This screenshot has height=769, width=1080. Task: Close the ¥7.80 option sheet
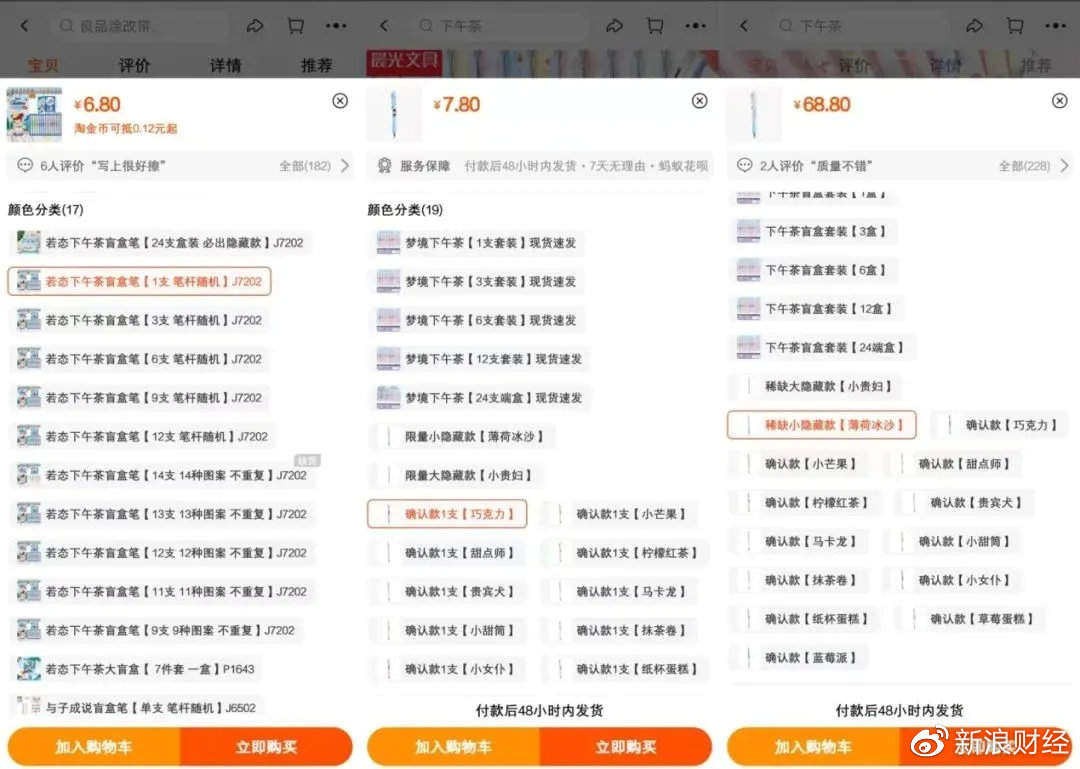(x=700, y=101)
